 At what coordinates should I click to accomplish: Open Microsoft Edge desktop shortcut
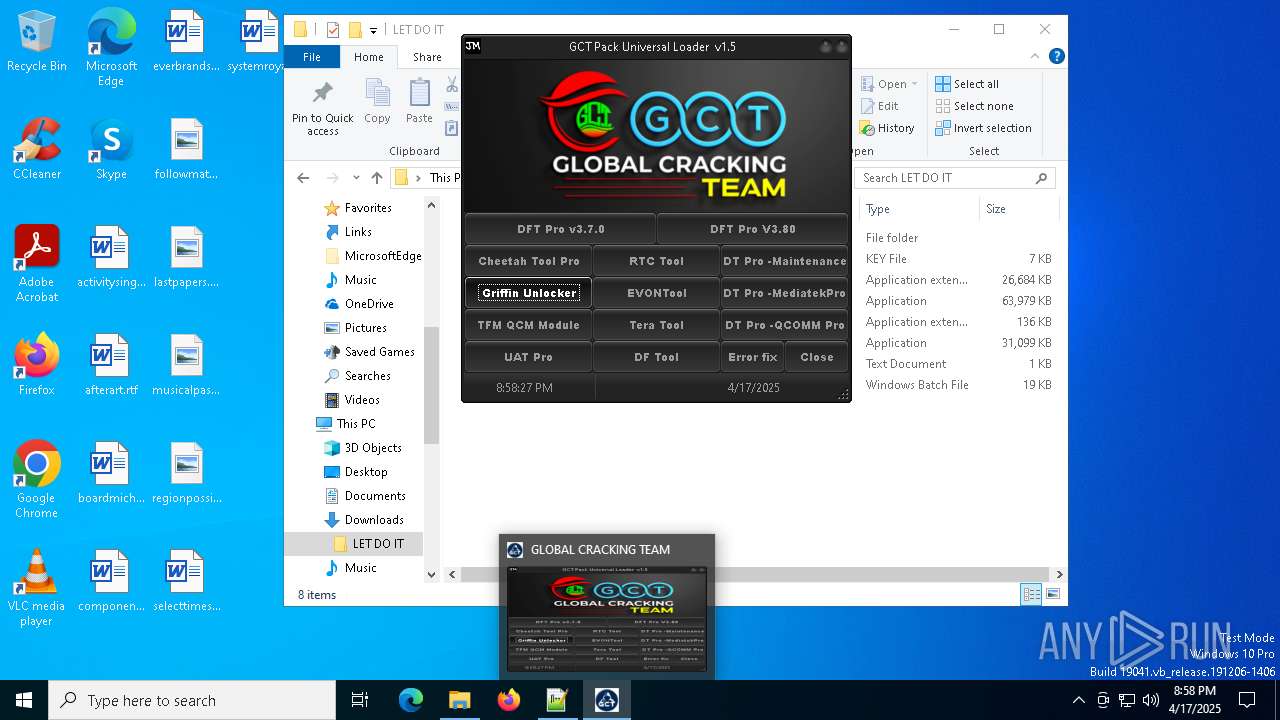click(x=111, y=49)
